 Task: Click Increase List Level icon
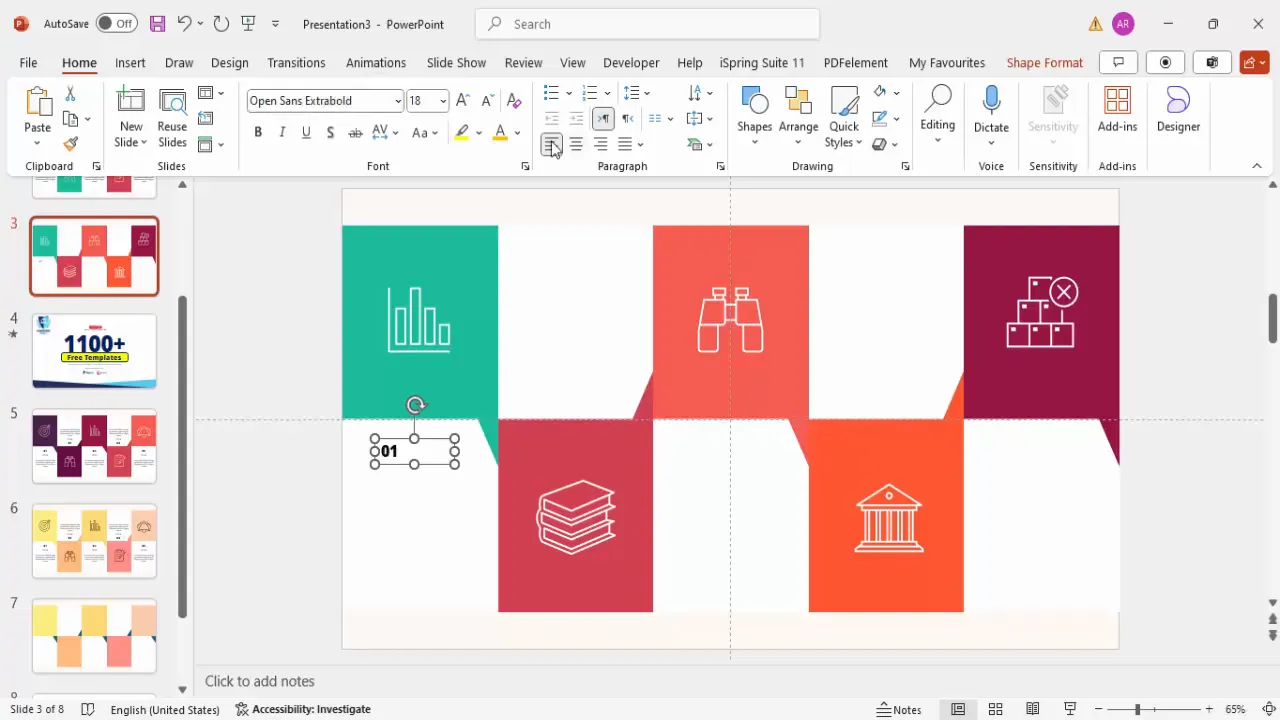(576, 119)
